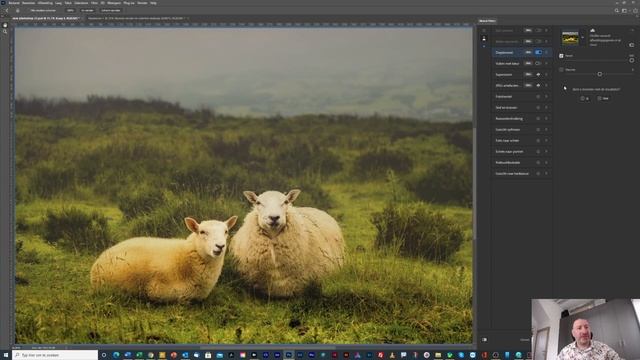This screenshot has height=360, width=640.
Task: Open the workspace switcher icon at top right
Action: coord(624,11)
